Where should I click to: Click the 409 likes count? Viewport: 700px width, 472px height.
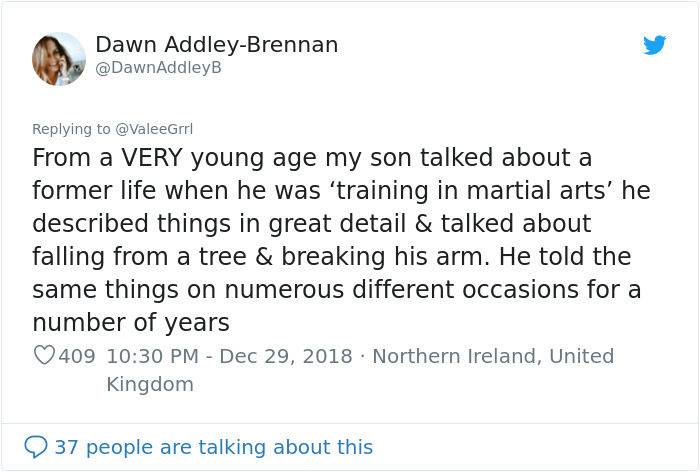(77, 356)
